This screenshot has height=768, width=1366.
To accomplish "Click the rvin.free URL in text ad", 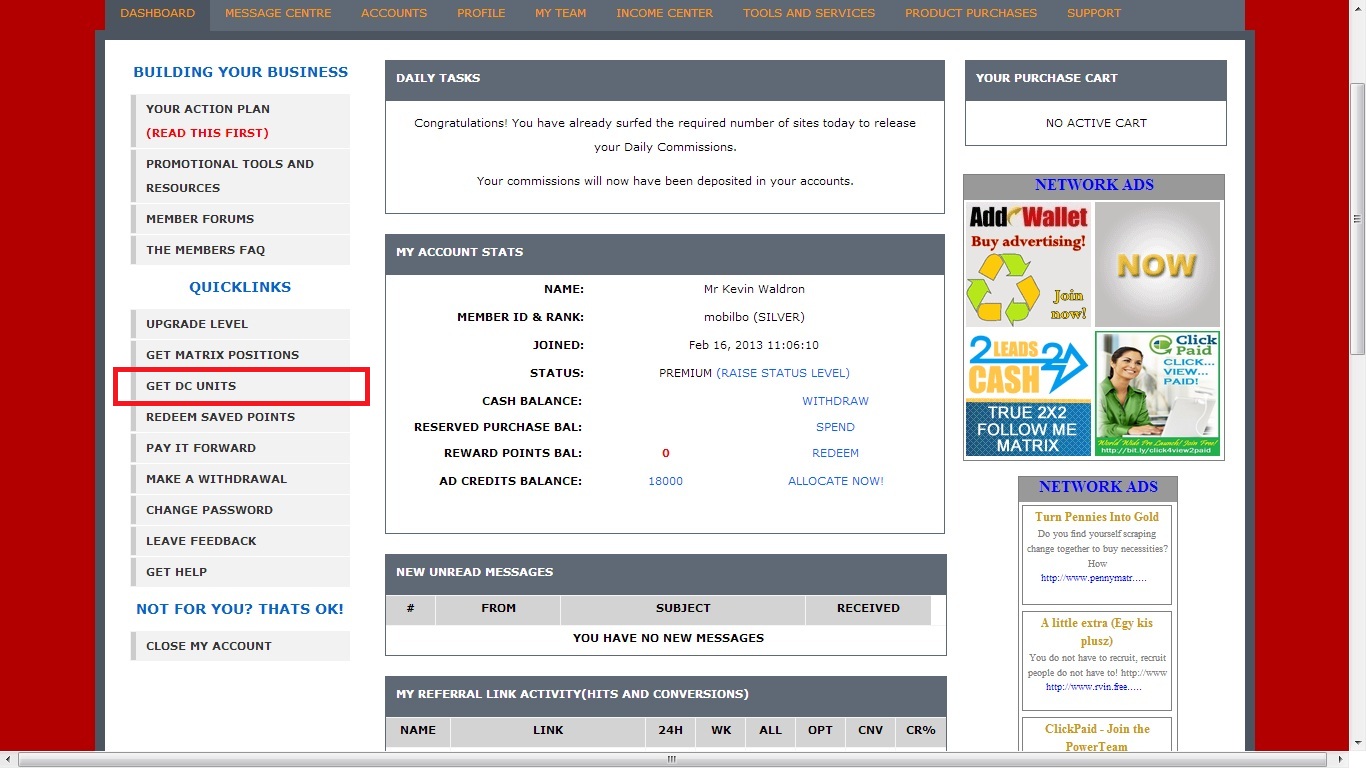I will 1093,687.
